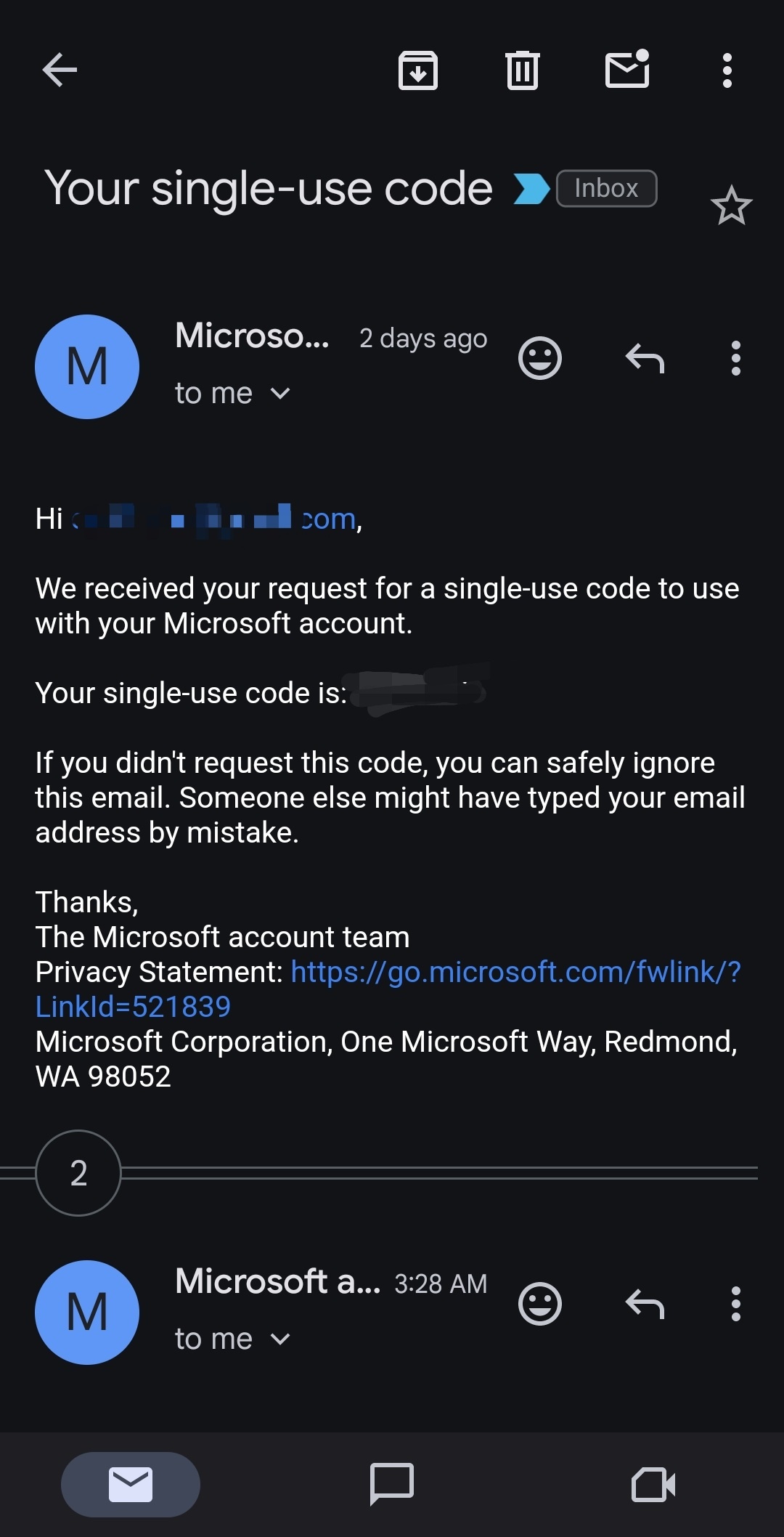Open the Microsoft privacy statement link
The height and width of the screenshot is (1537, 784).
coord(515,973)
